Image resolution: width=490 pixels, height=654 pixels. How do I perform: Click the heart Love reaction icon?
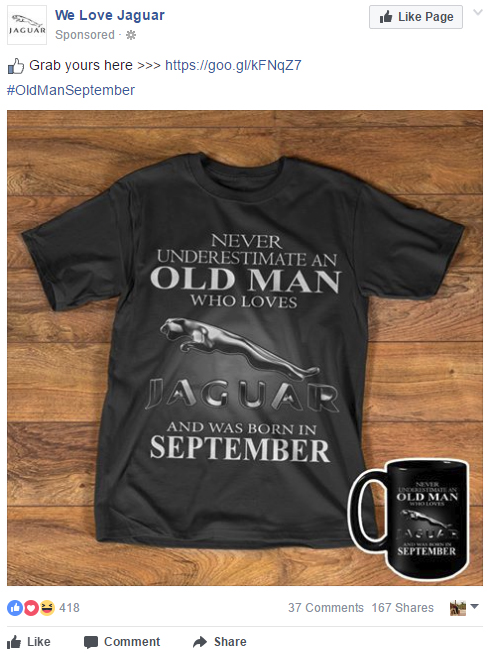[31, 608]
